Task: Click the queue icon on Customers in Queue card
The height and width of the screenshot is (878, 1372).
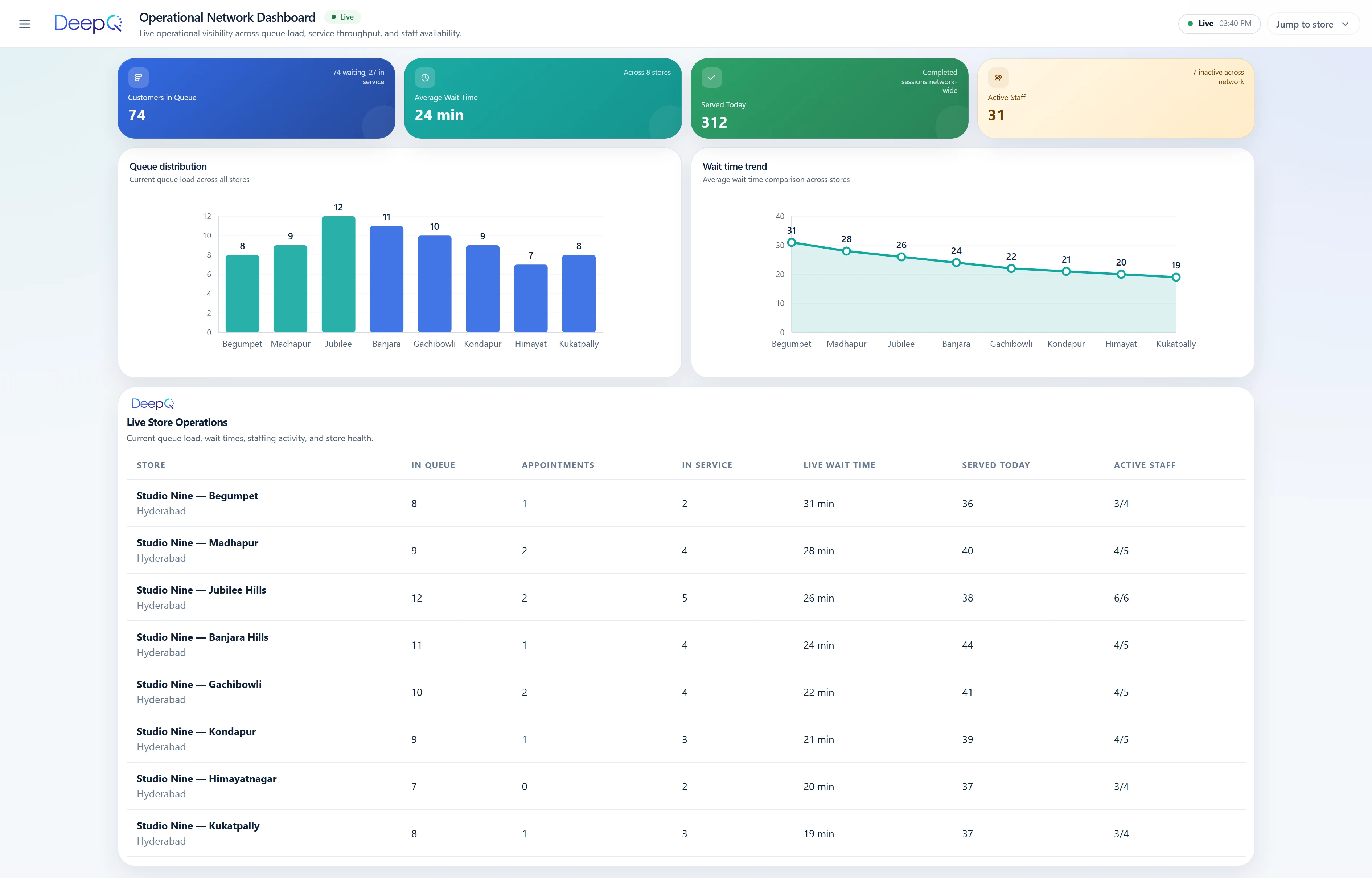Action: coord(139,78)
